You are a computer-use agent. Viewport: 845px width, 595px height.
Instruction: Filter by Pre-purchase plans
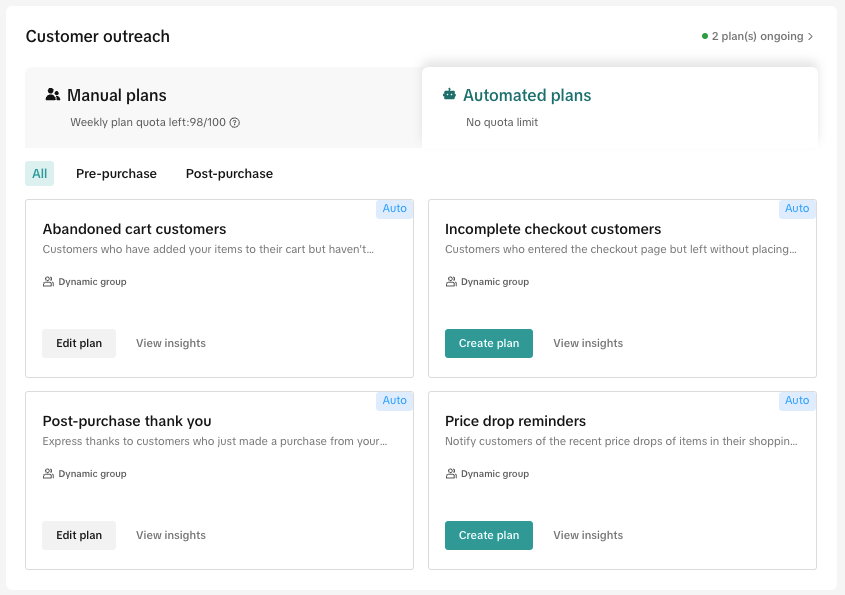click(x=116, y=174)
